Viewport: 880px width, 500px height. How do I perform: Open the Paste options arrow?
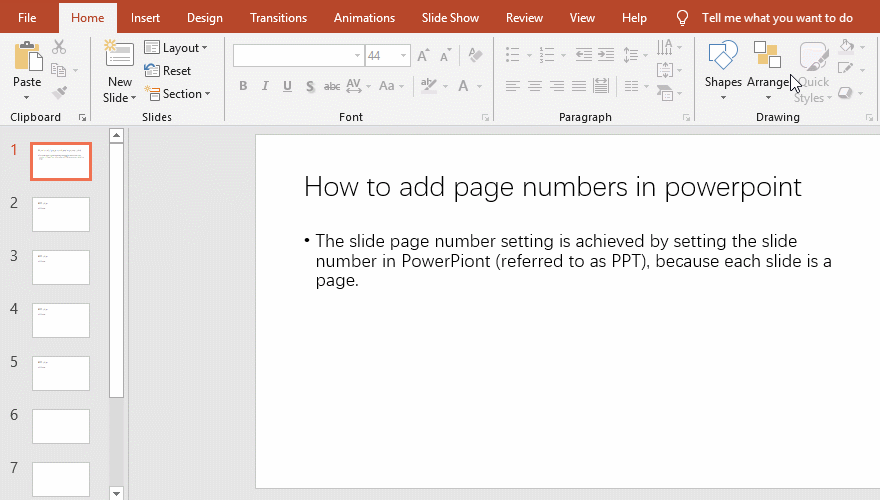[x=27, y=98]
